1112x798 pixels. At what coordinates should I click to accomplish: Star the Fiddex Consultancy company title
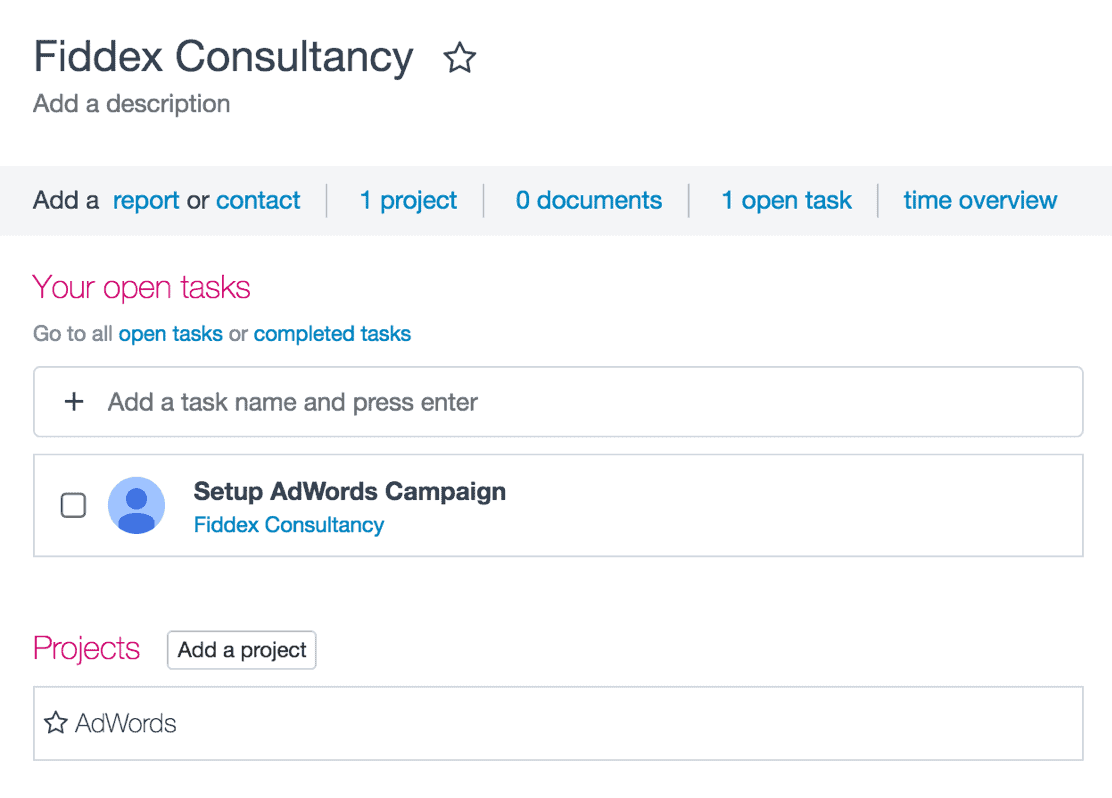[460, 58]
